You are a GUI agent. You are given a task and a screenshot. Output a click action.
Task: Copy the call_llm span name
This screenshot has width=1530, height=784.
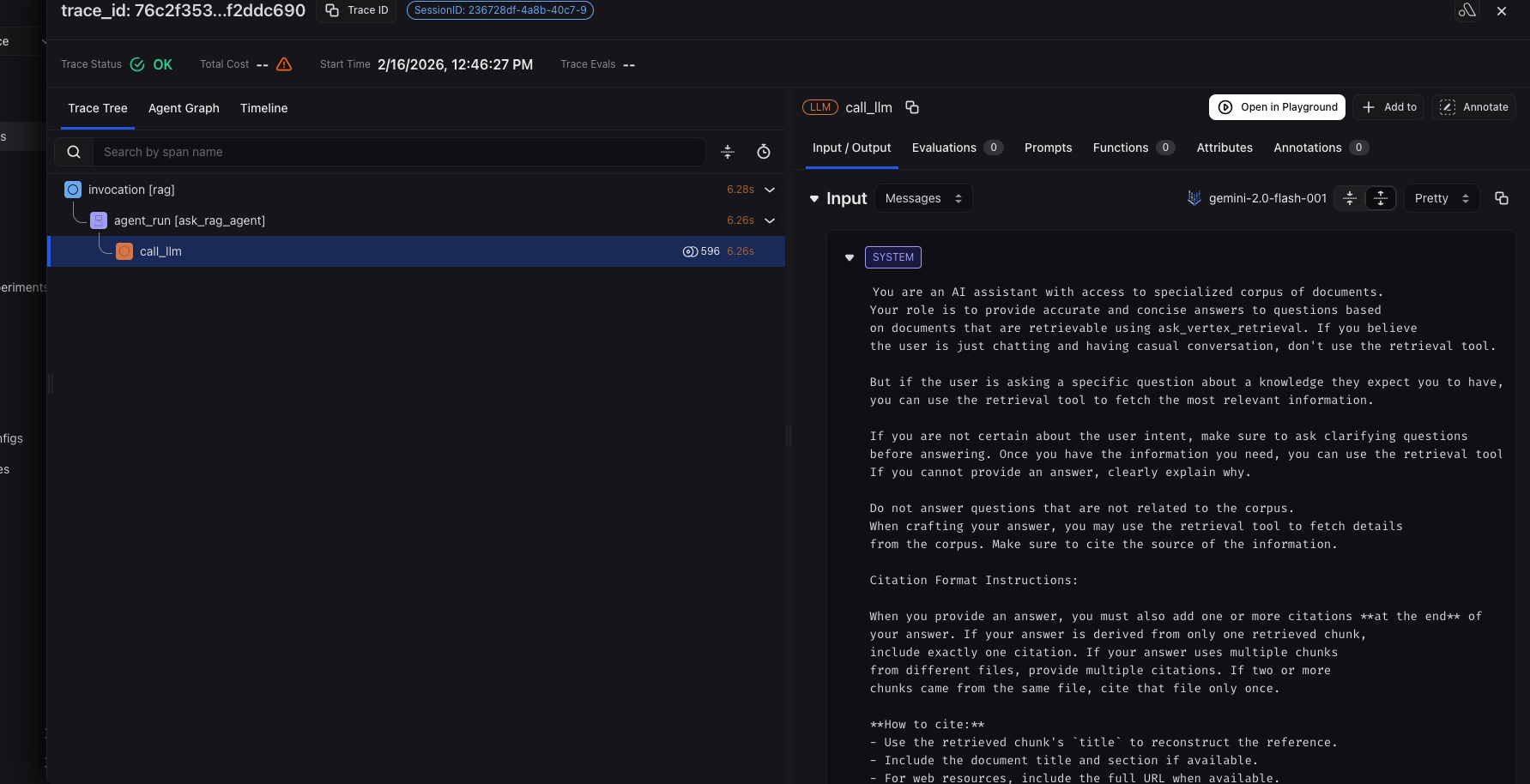click(x=912, y=107)
